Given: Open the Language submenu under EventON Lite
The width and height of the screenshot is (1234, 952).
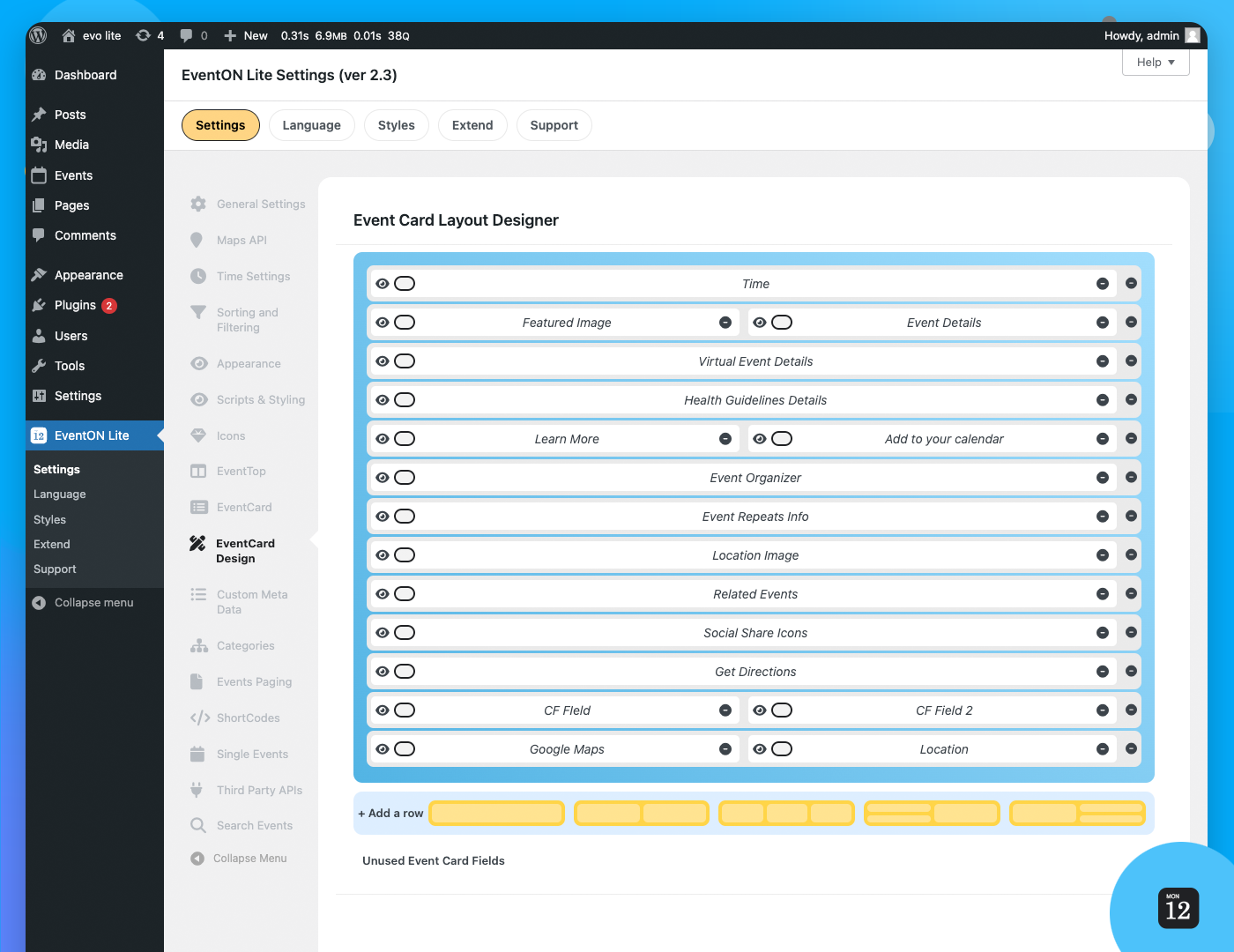Looking at the screenshot, I should [60, 495].
